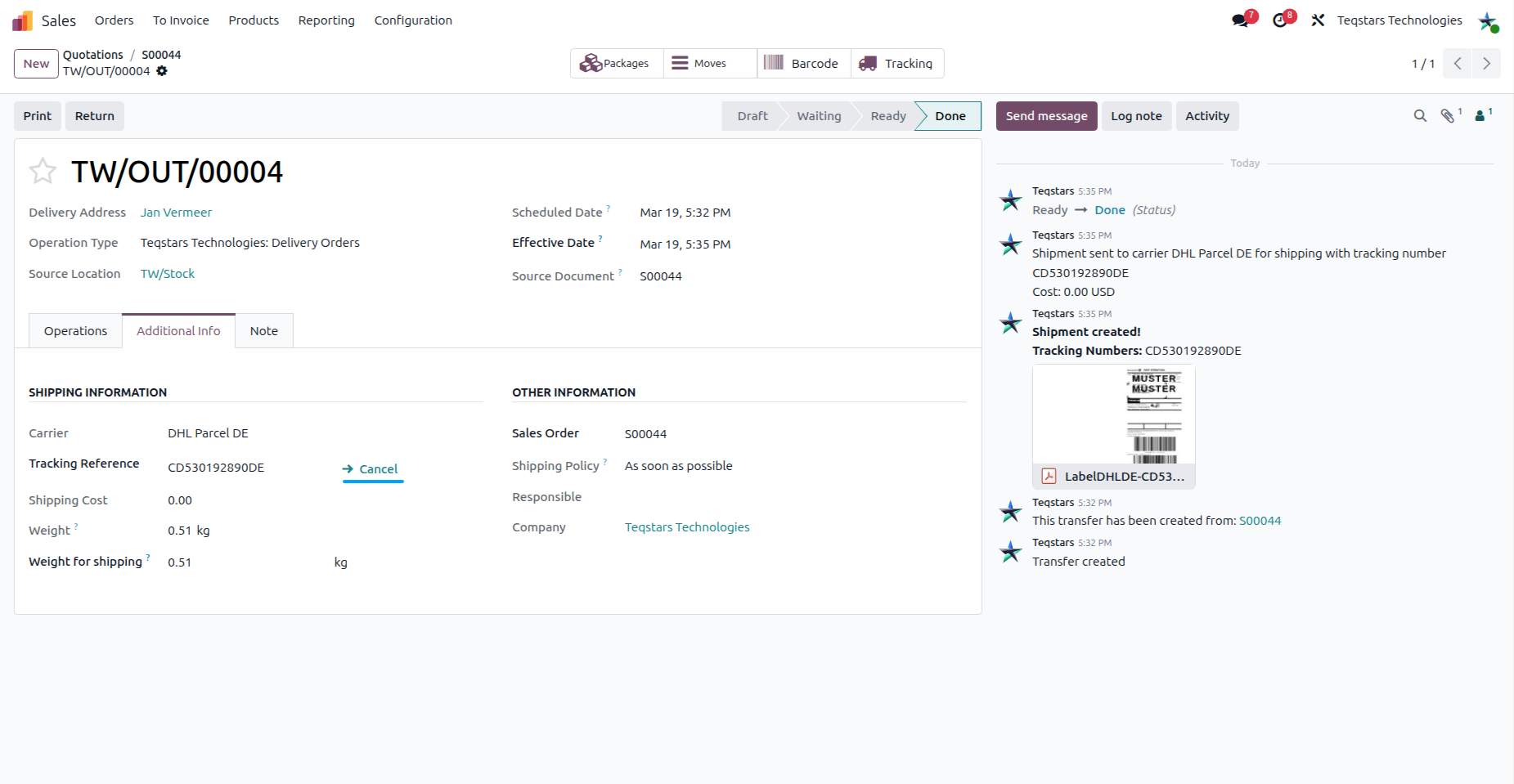The height and width of the screenshot is (784, 1514).
Task: Open the Orders menu
Action: click(x=114, y=20)
